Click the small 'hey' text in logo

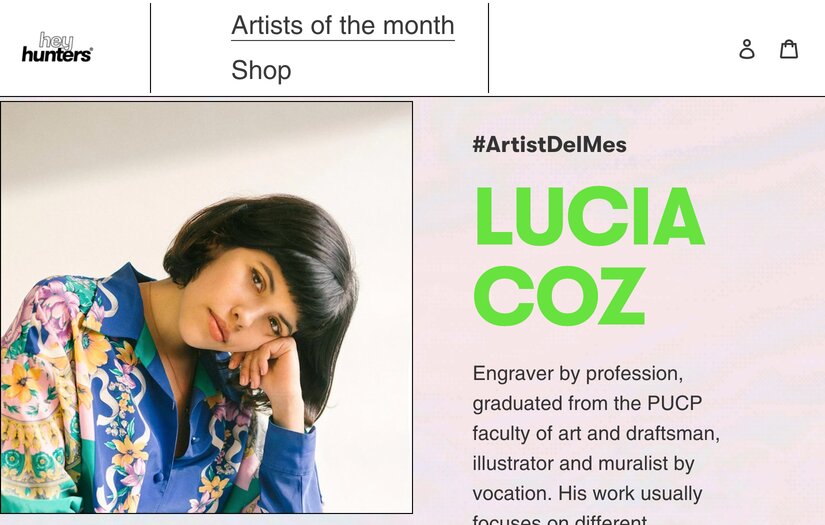coord(56,40)
